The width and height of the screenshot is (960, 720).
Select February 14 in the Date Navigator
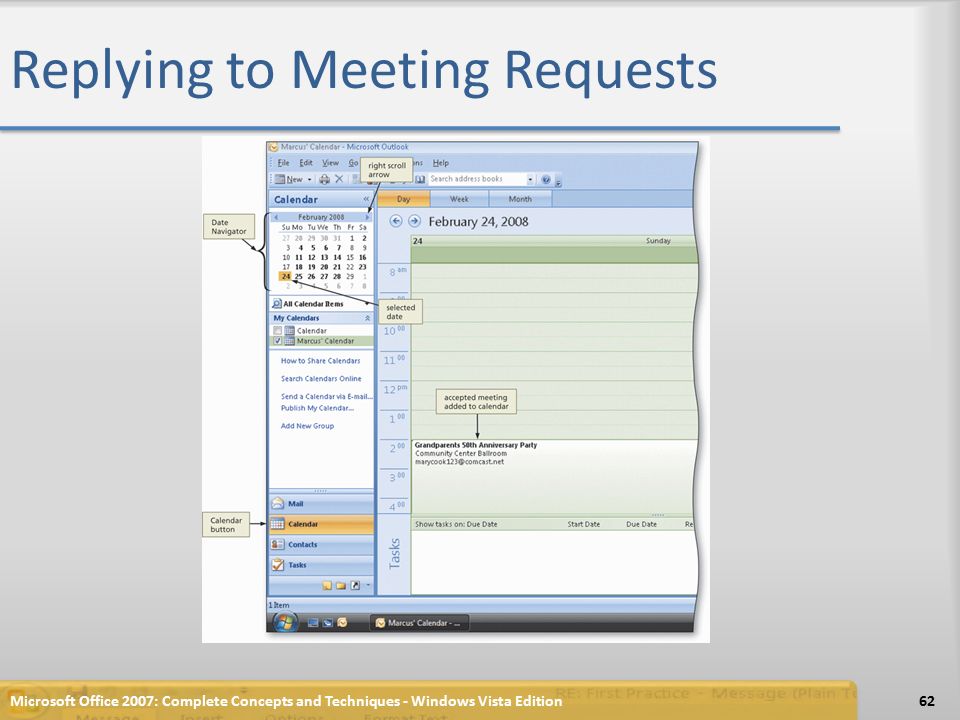[x=337, y=257]
